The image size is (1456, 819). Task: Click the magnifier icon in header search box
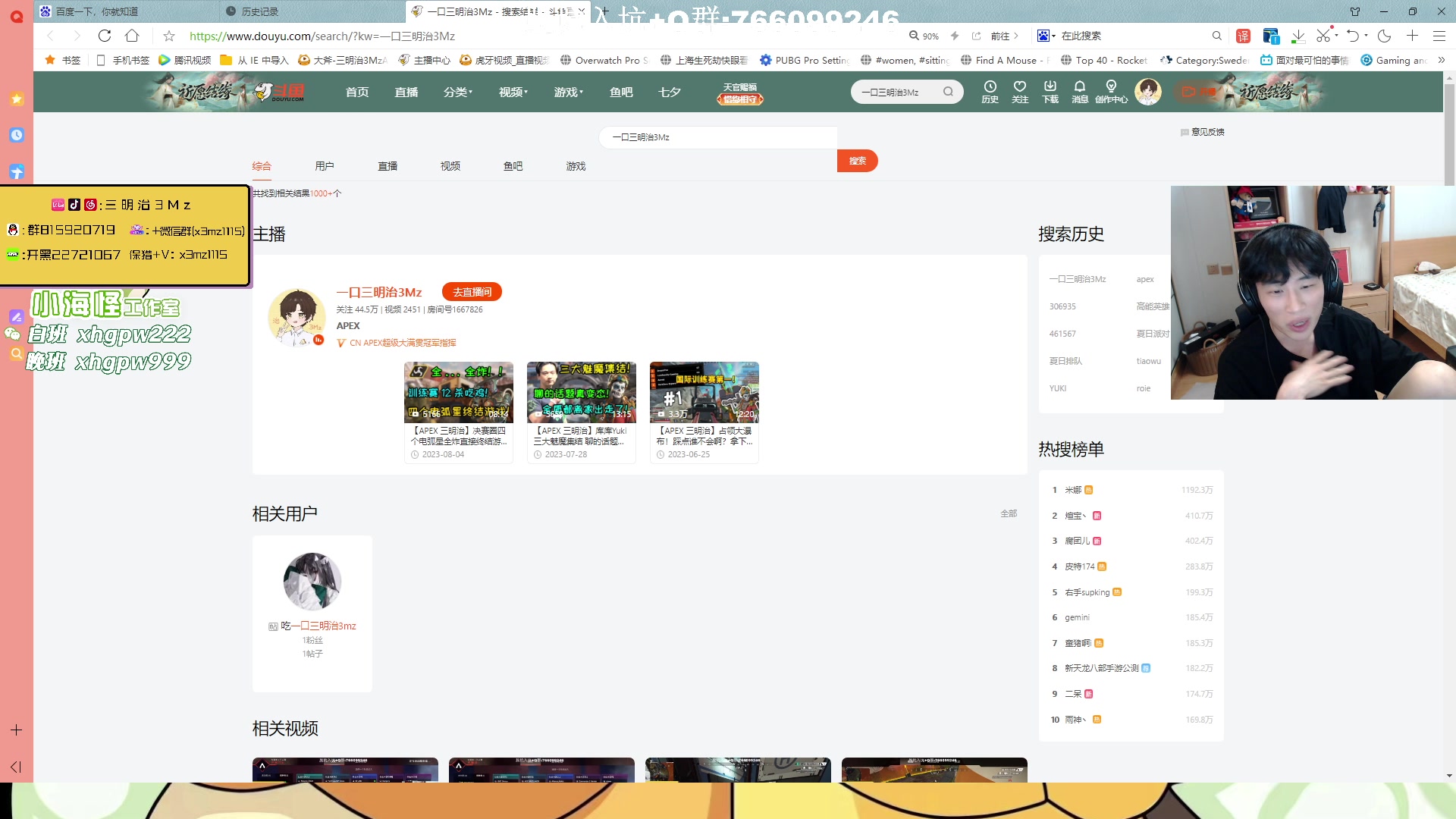[948, 92]
